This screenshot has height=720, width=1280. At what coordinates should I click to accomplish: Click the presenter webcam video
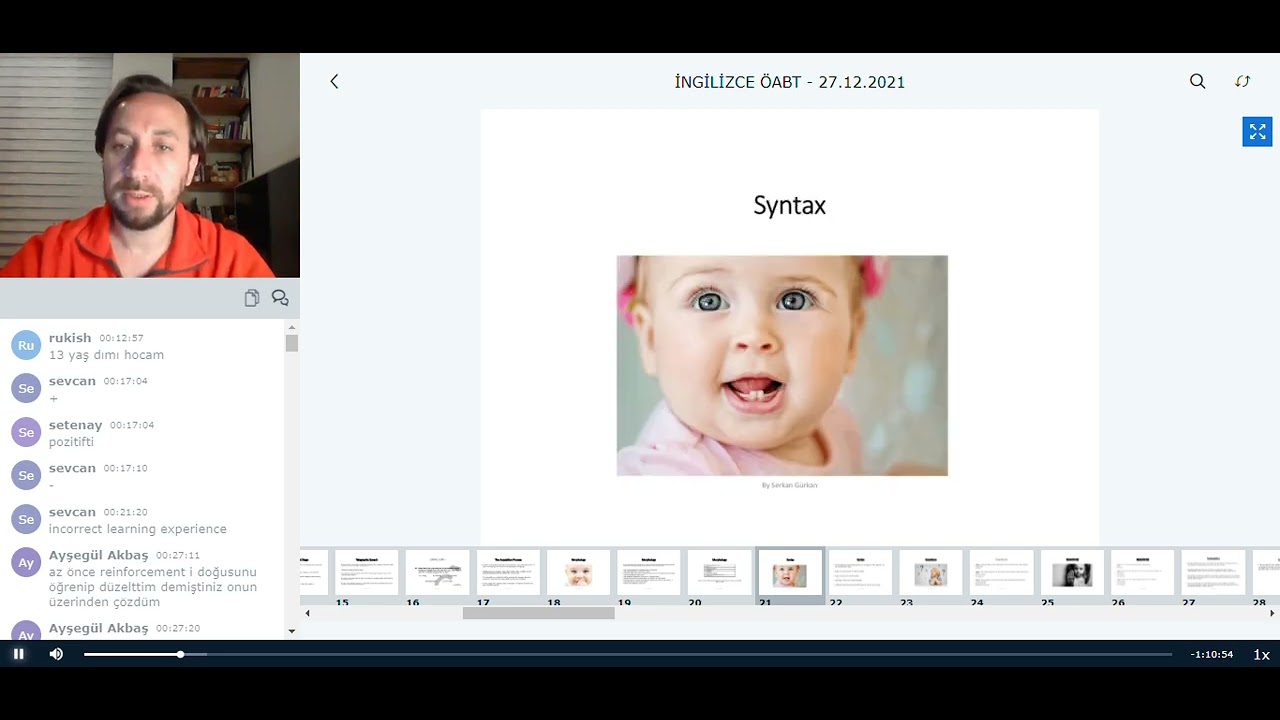coord(150,165)
